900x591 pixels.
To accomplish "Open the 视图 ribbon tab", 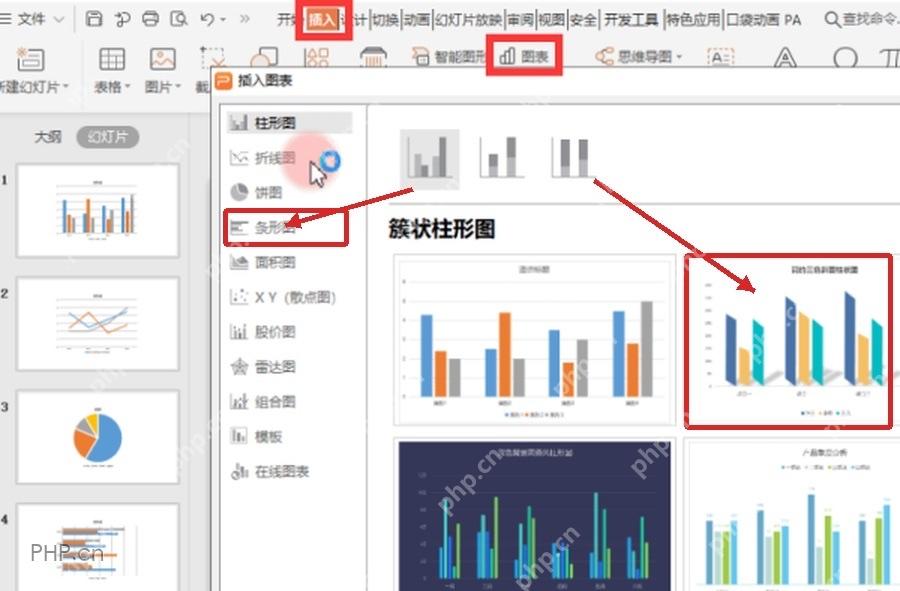I will tap(552, 20).
